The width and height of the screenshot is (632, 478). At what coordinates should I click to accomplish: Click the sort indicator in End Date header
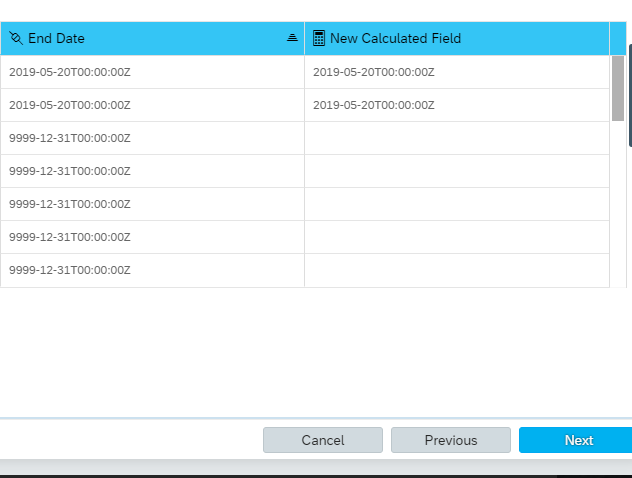(x=292, y=38)
